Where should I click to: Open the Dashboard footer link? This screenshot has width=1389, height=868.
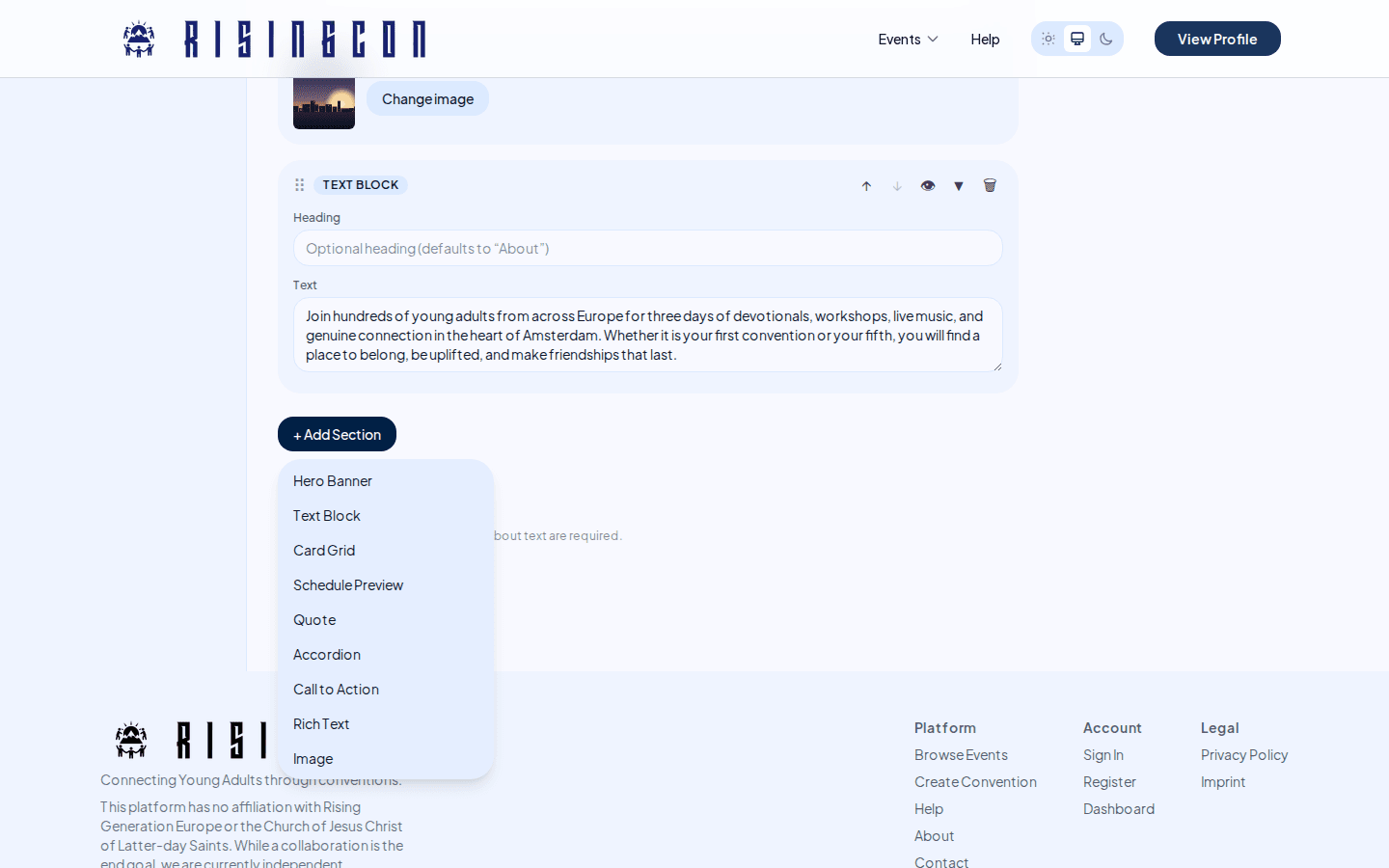coord(1119,809)
